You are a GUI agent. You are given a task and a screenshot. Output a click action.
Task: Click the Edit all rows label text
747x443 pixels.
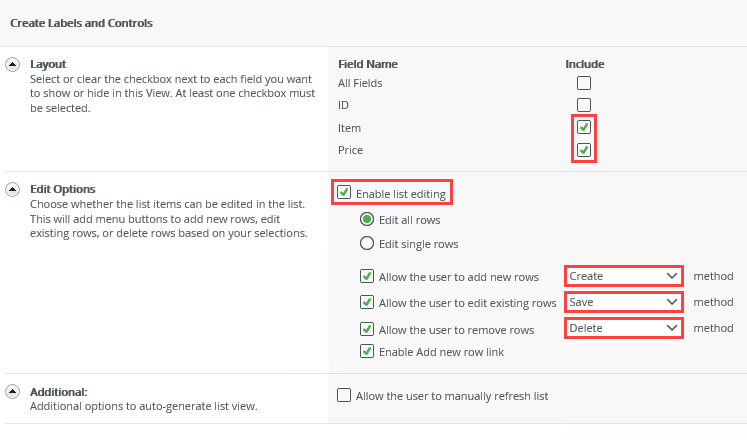coord(409,220)
